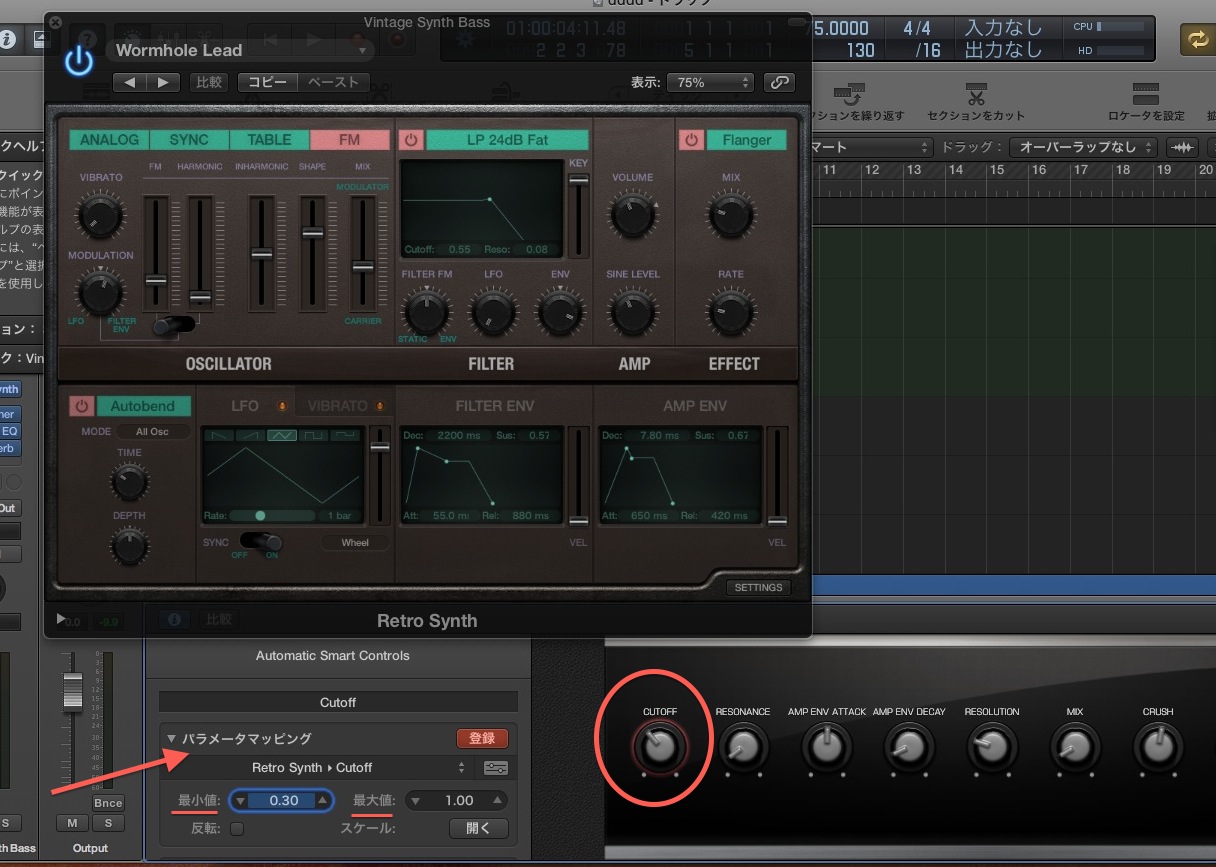Click the FILTER FM knob
Image resolution: width=1216 pixels, height=867 pixels.
426,314
